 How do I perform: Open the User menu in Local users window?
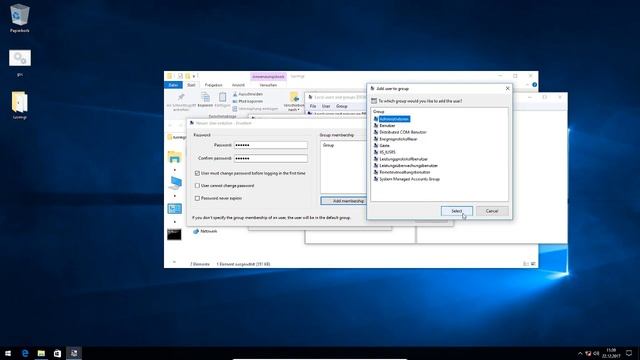[x=326, y=106]
